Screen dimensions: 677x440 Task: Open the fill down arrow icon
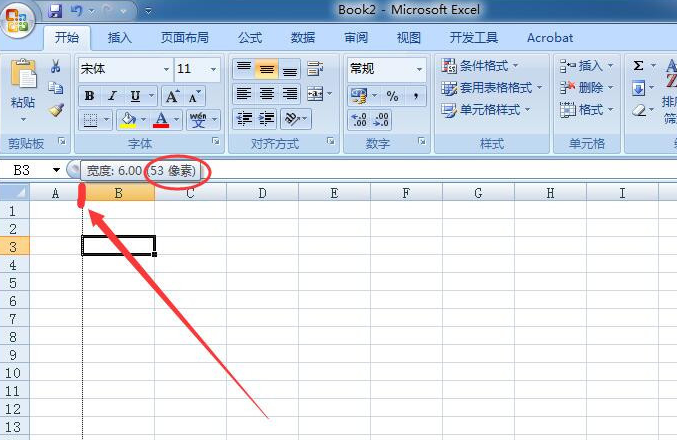638,89
